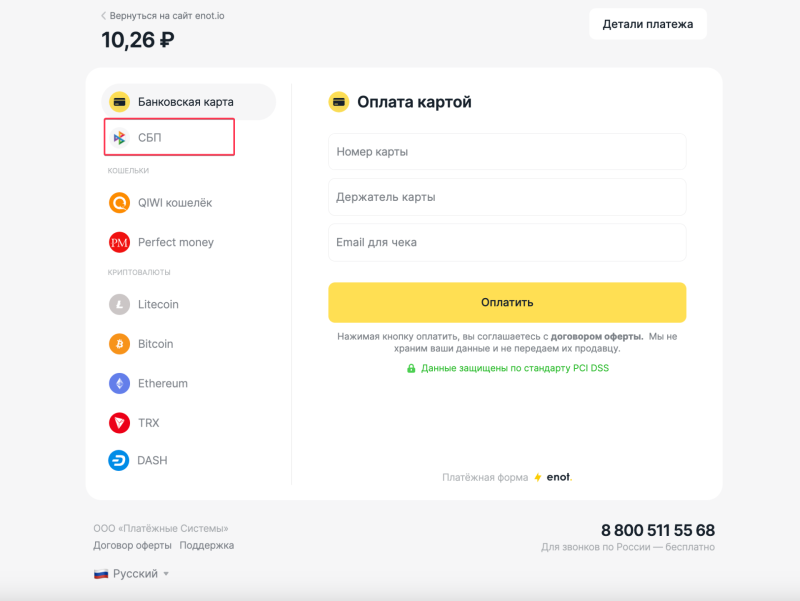Choose the СБП payment icon
800x601 pixels.
119,137
